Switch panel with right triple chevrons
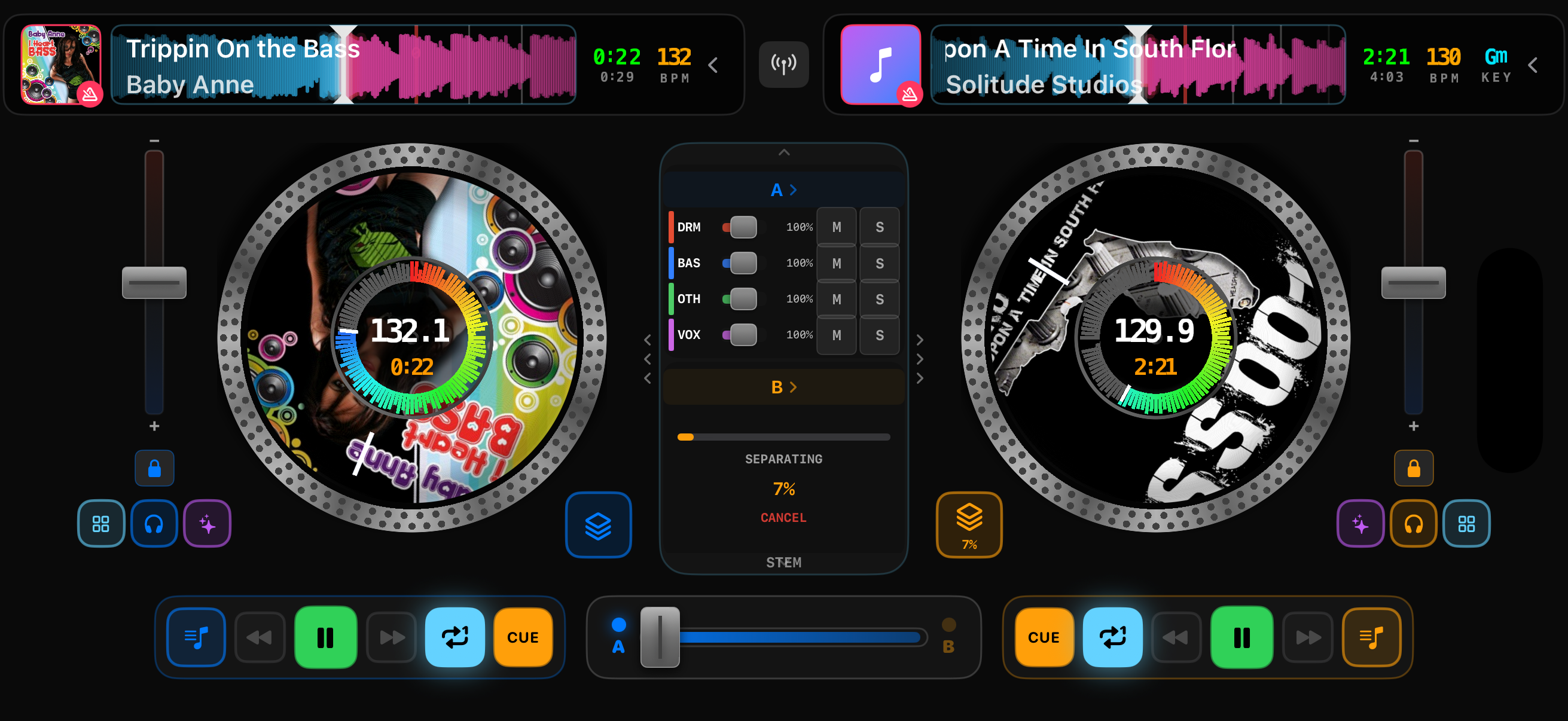This screenshot has width=1568, height=721. (920, 359)
